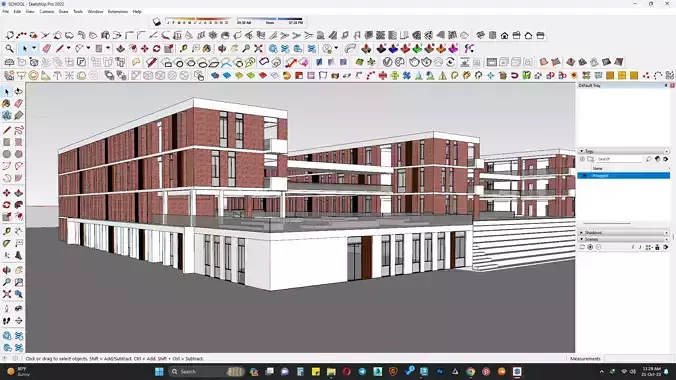Click the scene View Options button
676x380 pixels.
(x=648, y=247)
